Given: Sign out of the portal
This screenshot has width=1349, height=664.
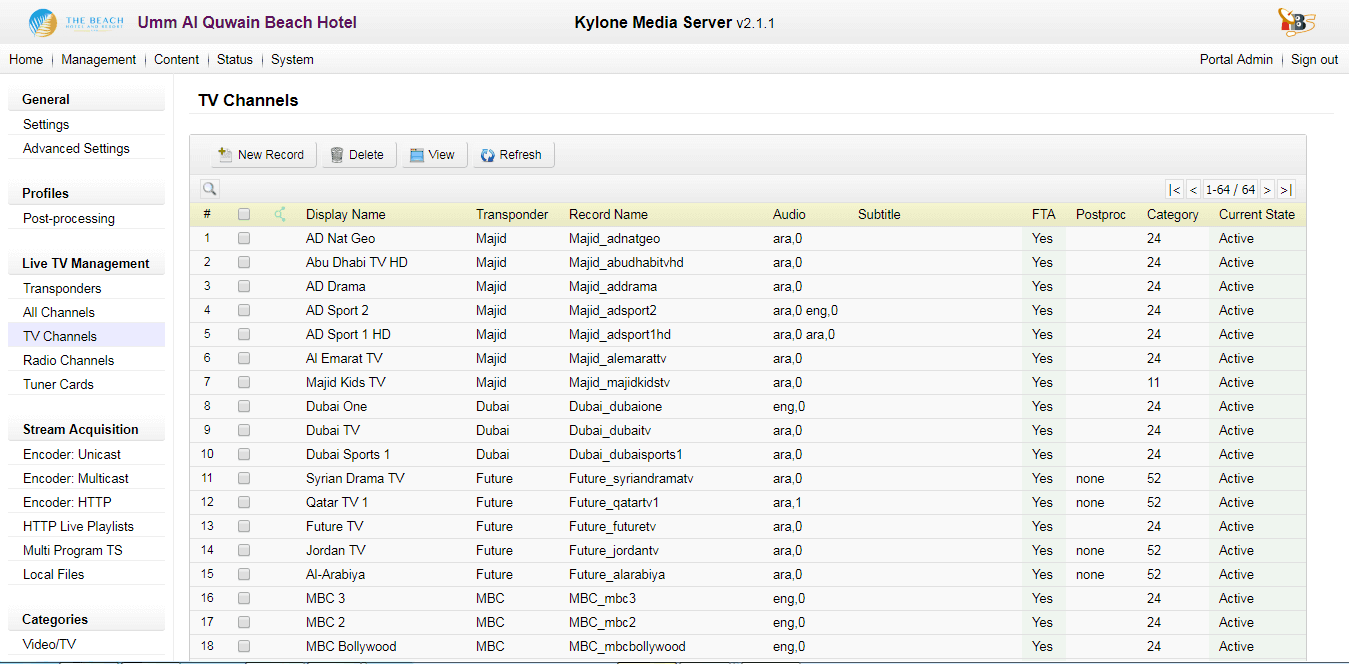Looking at the screenshot, I should coord(1314,59).
